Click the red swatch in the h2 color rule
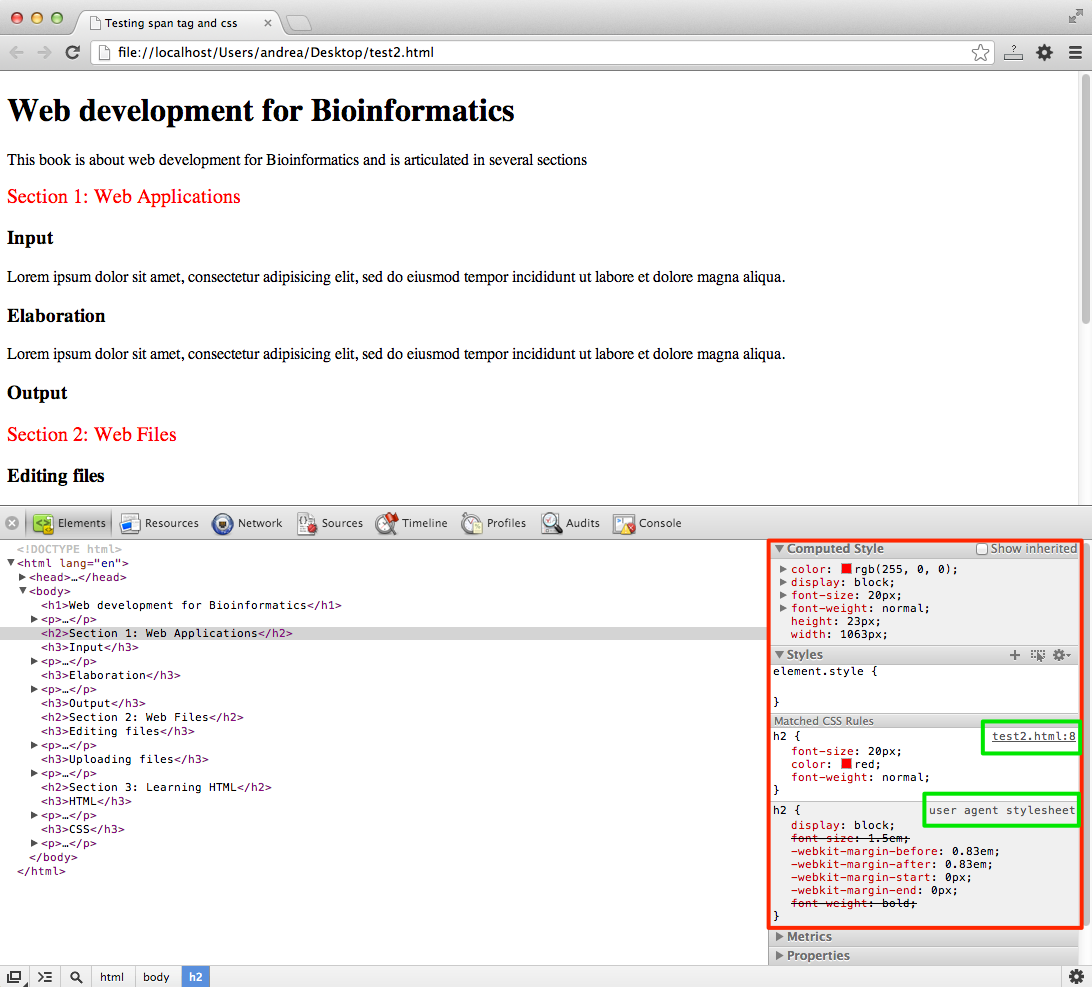 [846, 764]
